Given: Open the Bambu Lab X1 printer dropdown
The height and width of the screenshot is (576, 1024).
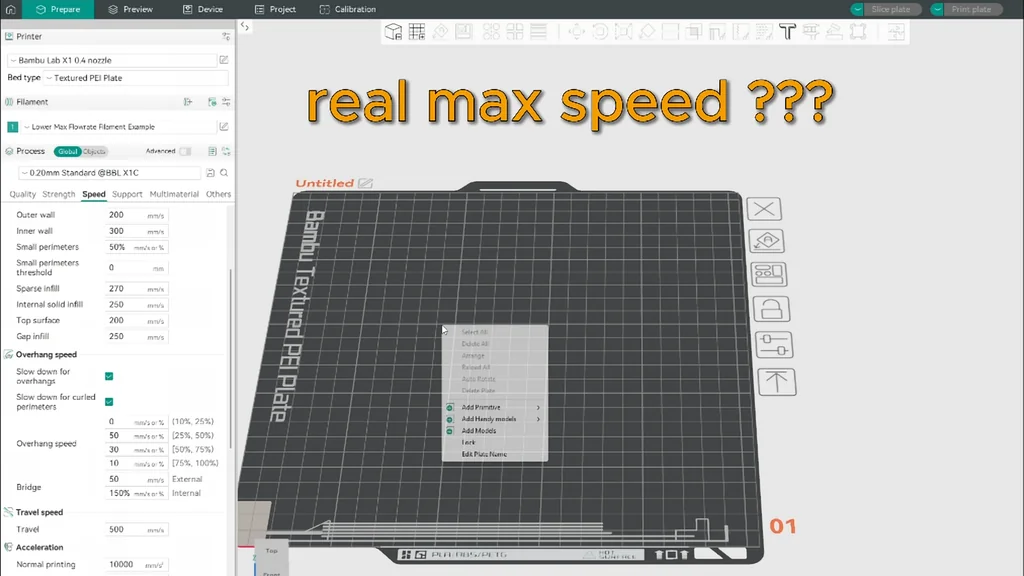Looking at the screenshot, I should click(112, 60).
